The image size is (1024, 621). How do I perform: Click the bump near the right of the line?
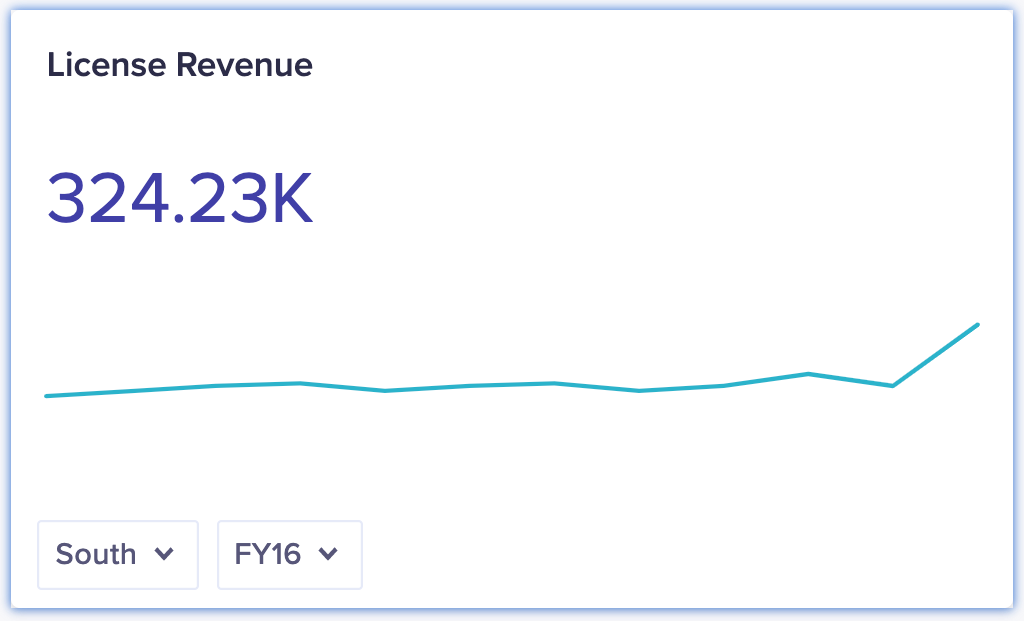[808, 373]
